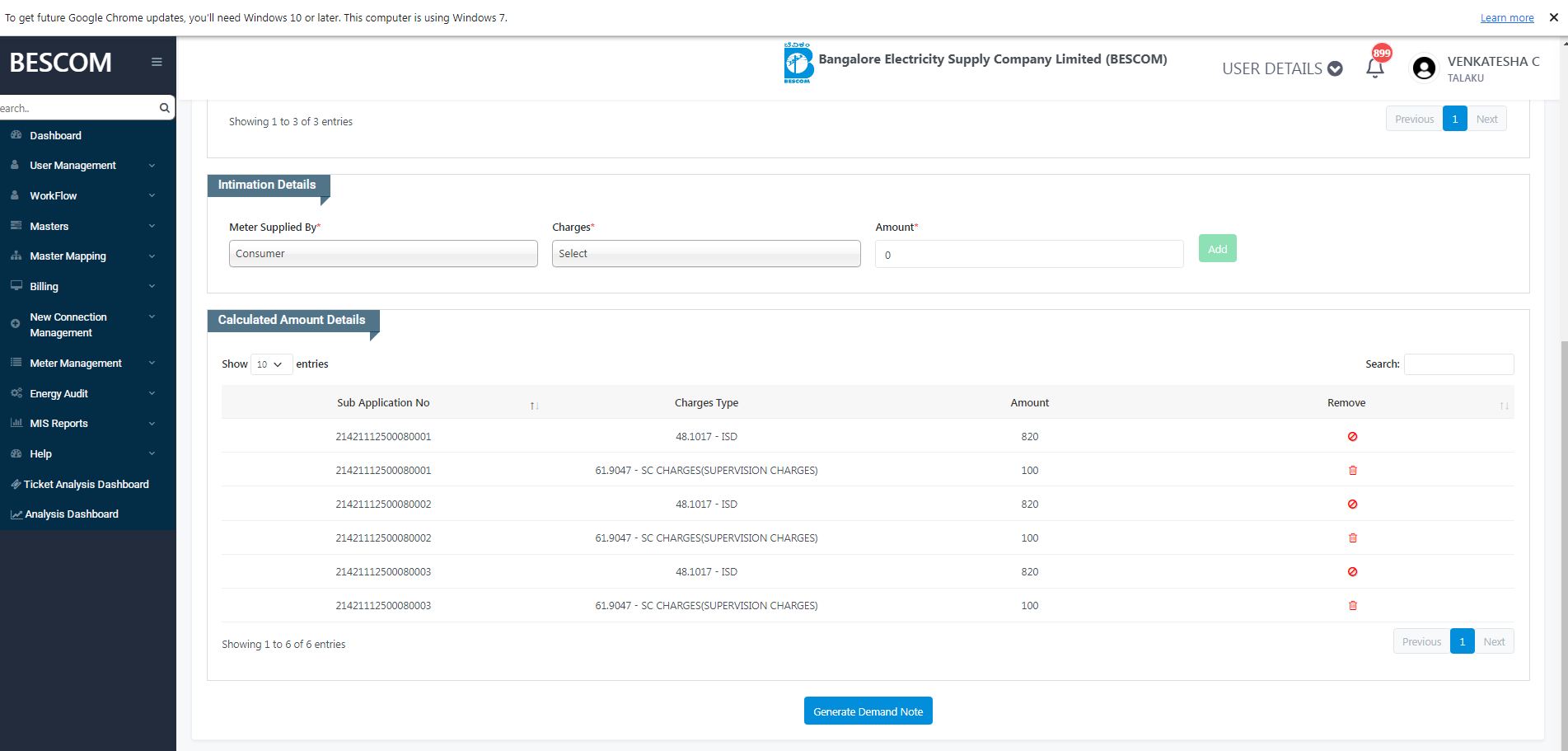
Task: Click the Generate Demand Note button
Action: coord(868,711)
